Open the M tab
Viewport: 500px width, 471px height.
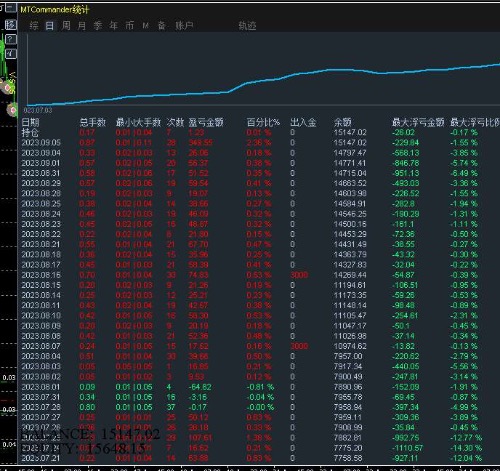click(x=146, y=26)
